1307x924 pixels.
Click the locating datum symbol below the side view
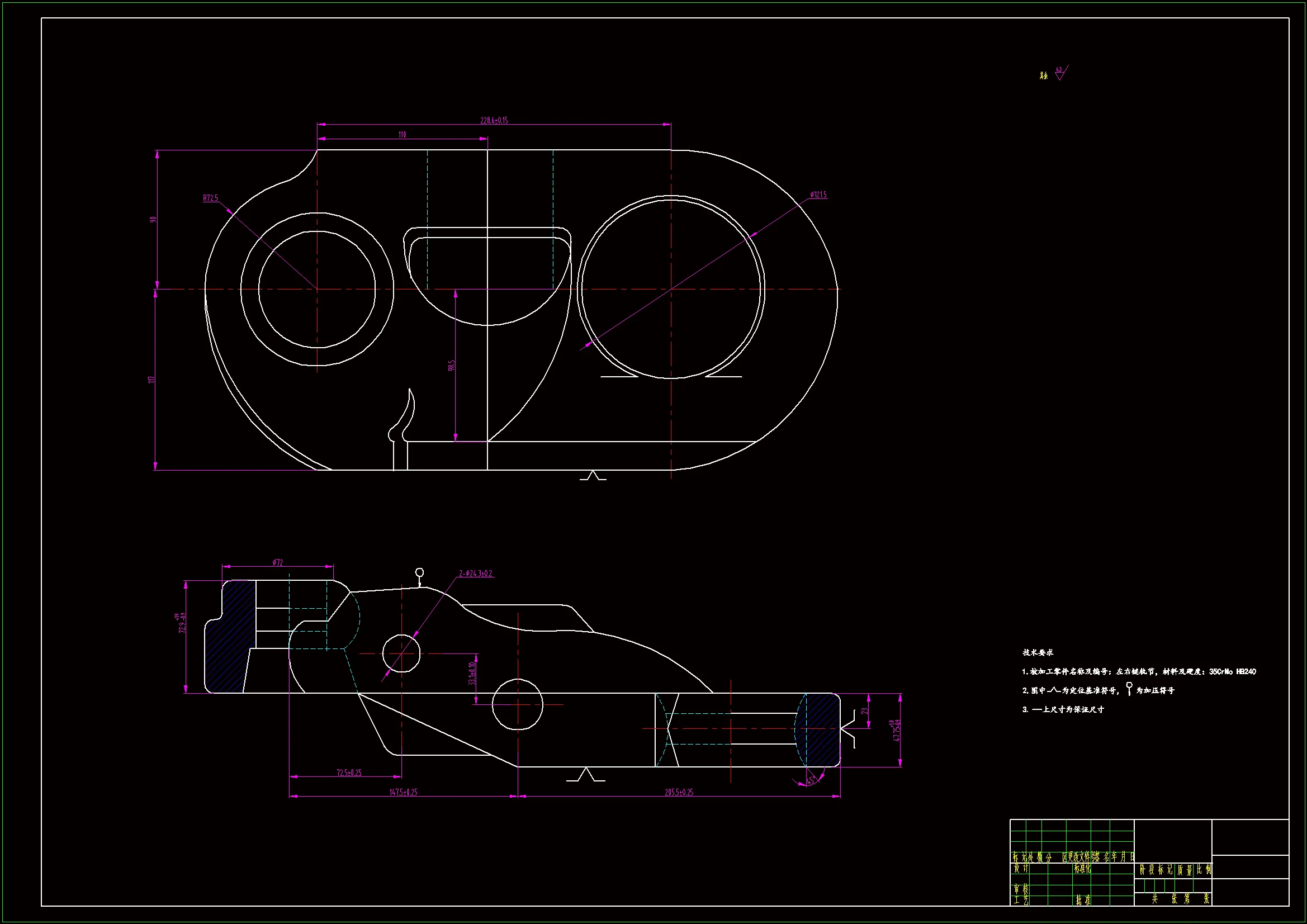586,775
